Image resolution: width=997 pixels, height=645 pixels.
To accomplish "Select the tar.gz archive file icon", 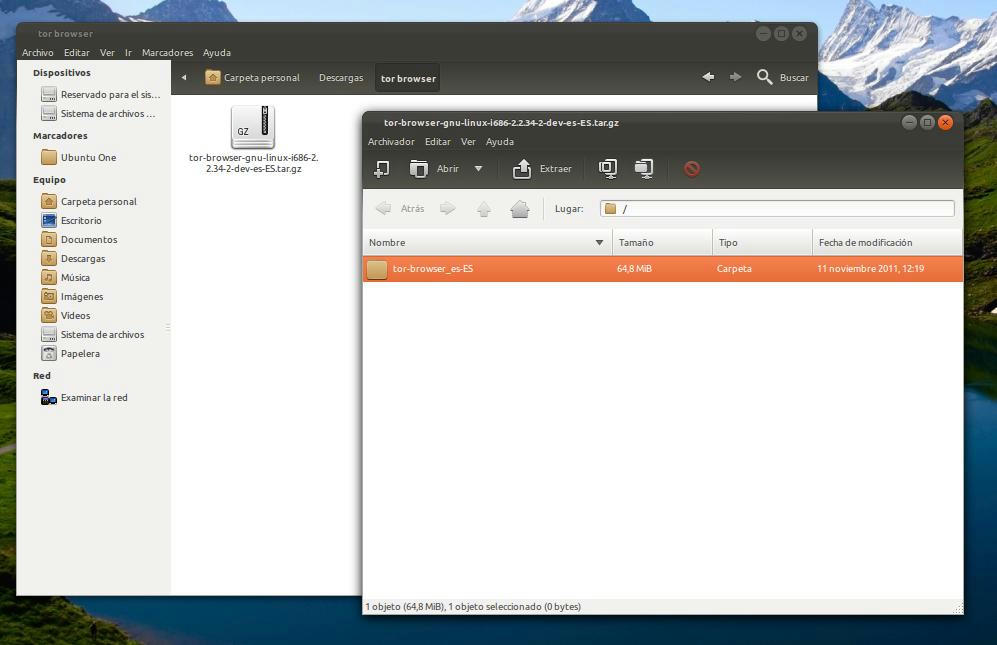I will click(x=252, y=127).
